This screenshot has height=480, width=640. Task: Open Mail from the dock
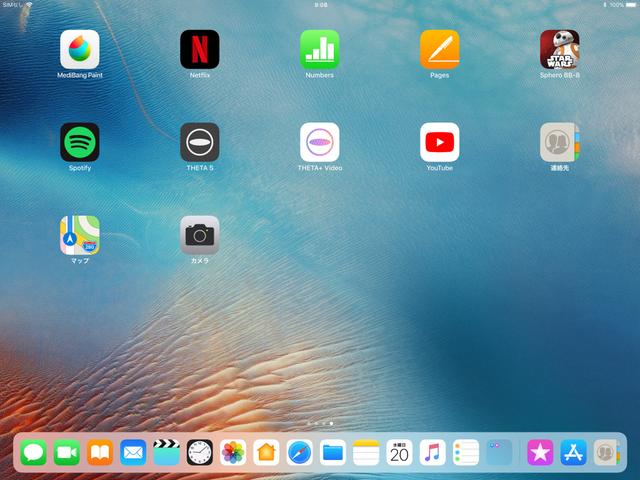[133, 452]
